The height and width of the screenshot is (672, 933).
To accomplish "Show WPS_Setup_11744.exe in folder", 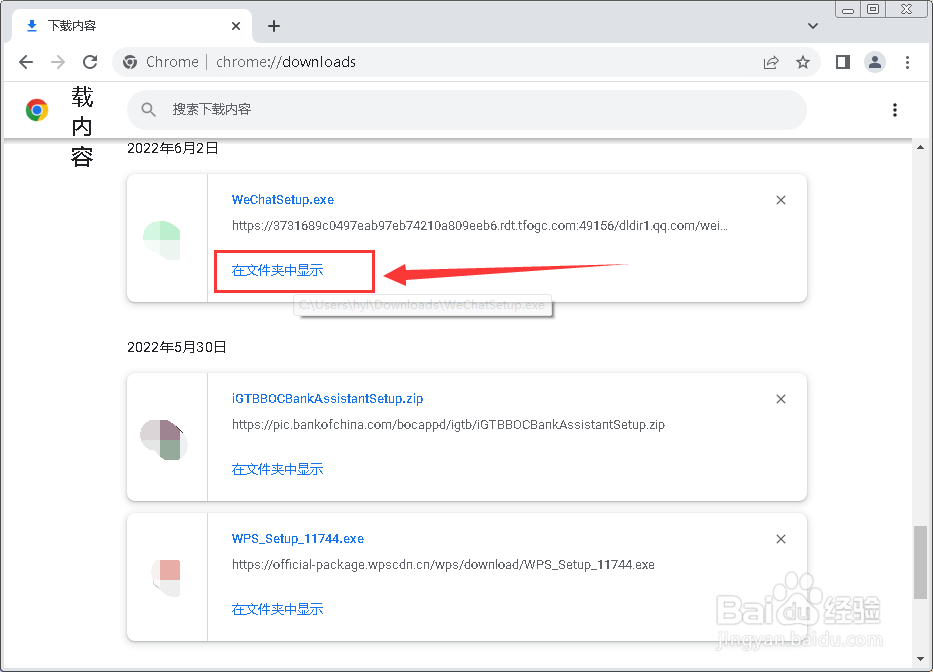I will [277, 609].
